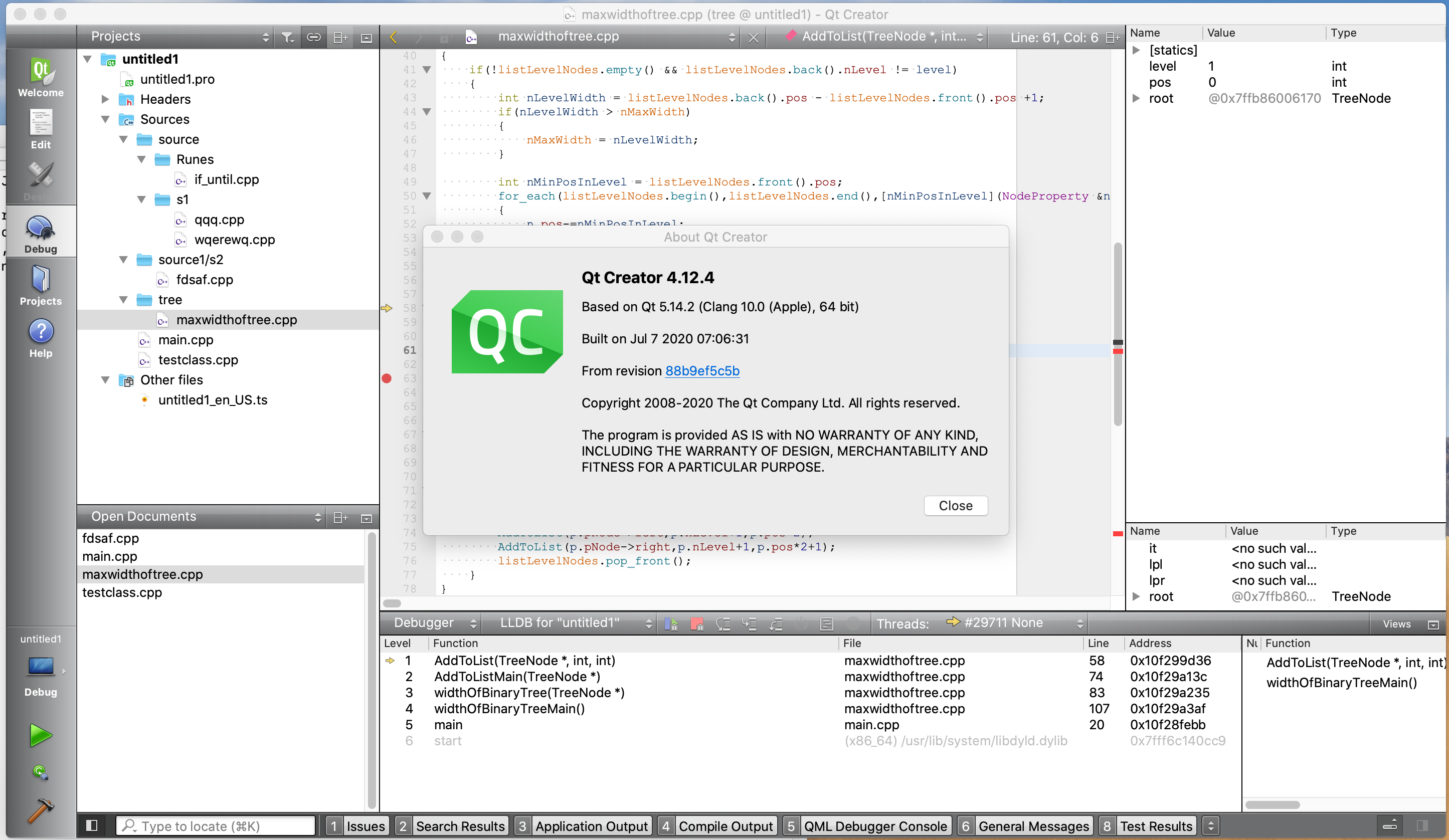1449x840 pixels.
Task: Click the editor vertical scrollbar
Action: (x=1118, y=333)
